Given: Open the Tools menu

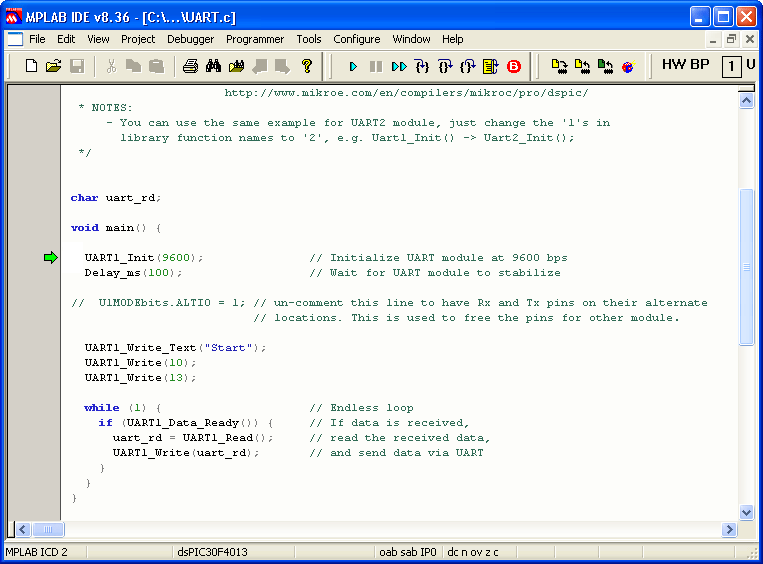Looking at the screenshot, I should 309,39.
